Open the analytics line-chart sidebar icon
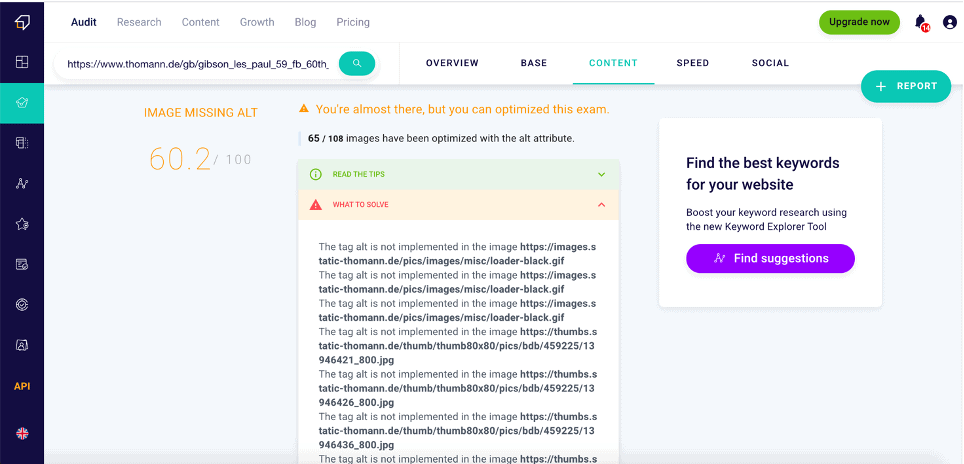The width and height of the screenshot is (964, 464). pyautogui.click(x=22, y=183)
